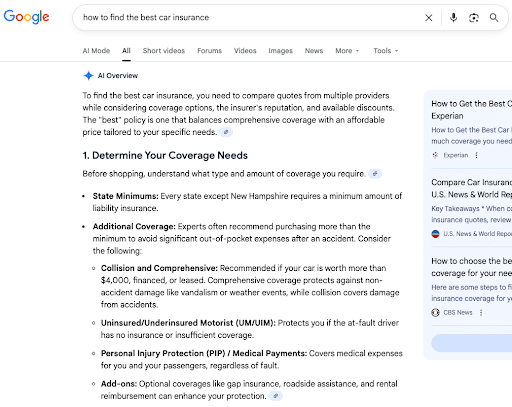Start voice search with microphone icon

pos(453,17)
